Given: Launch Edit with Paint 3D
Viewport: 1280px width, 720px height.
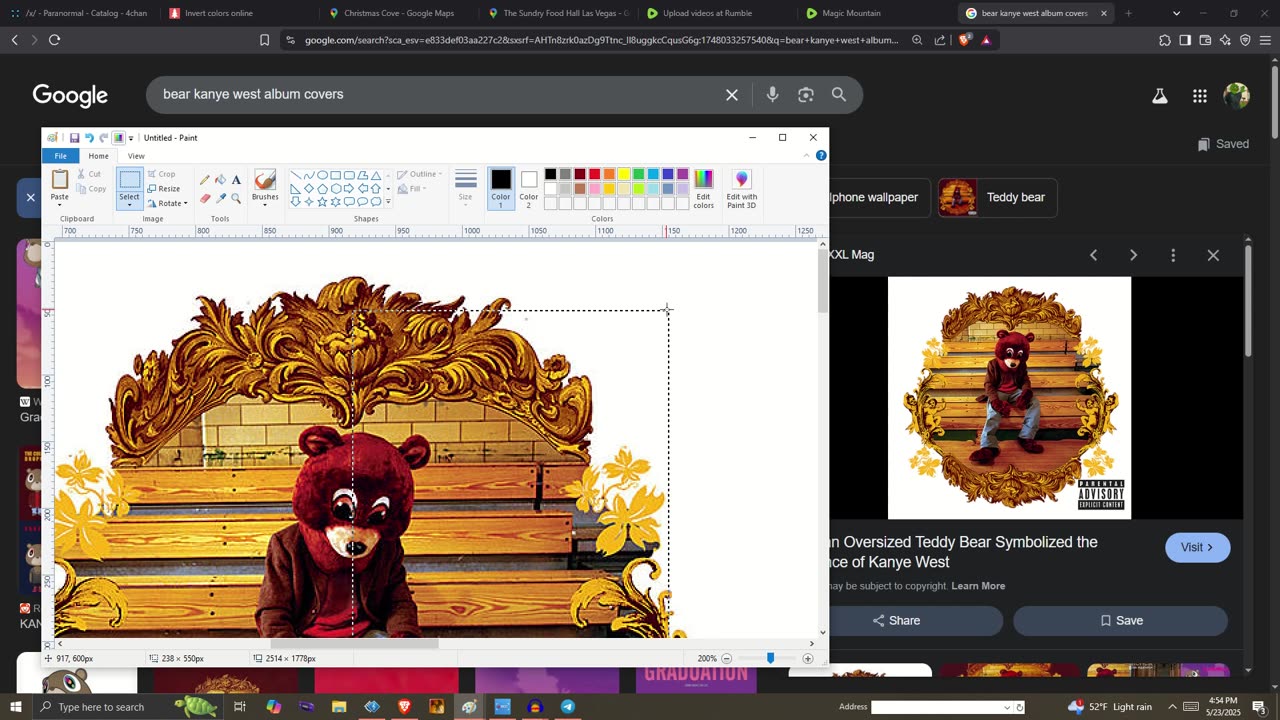Looking at the screenshot, I should point(742,189).
